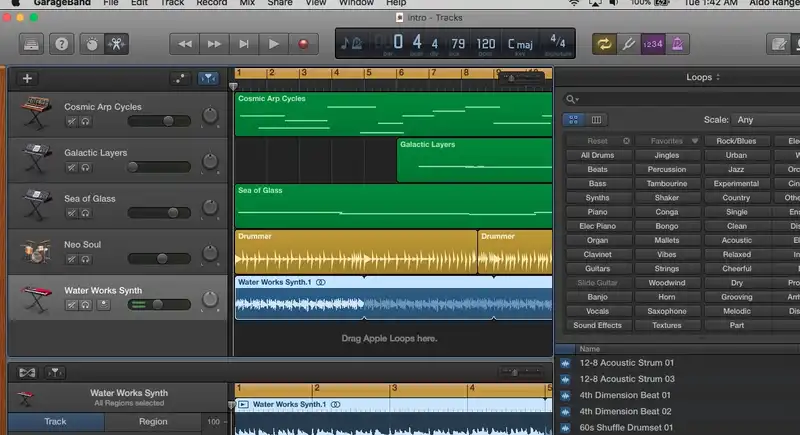
Task: Filter loops by Saxophone
Action: click(667, 311)
